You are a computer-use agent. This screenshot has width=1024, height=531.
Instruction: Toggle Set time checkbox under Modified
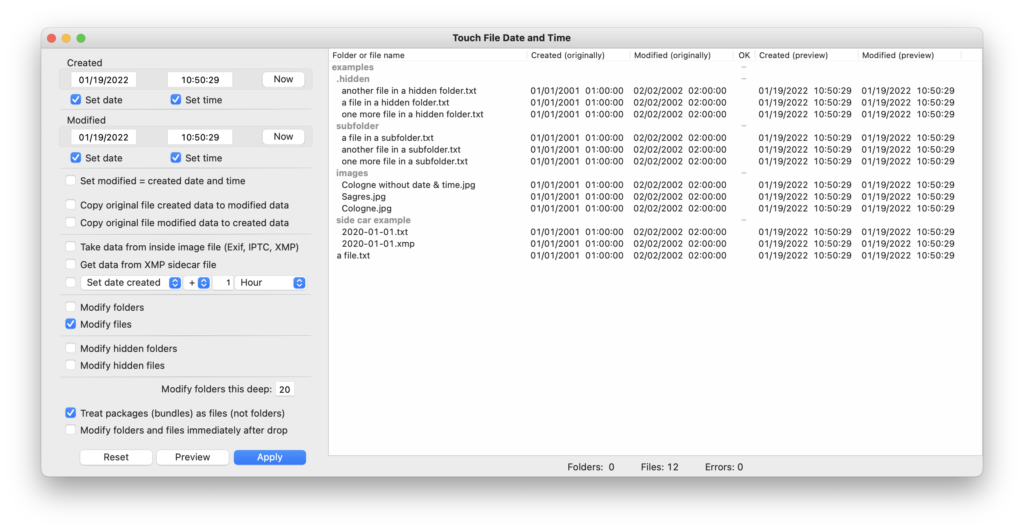(176, 157)
